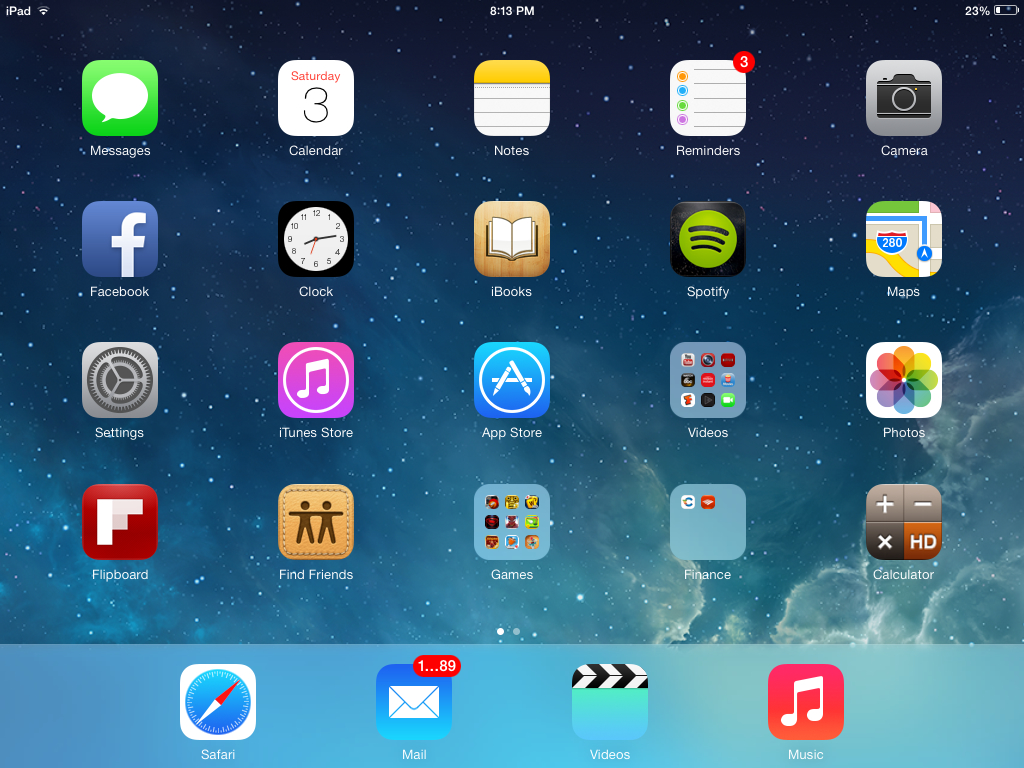Go to the second home screen page dot
Screen dimensions: 1024x768
click(x=517, y=632)
